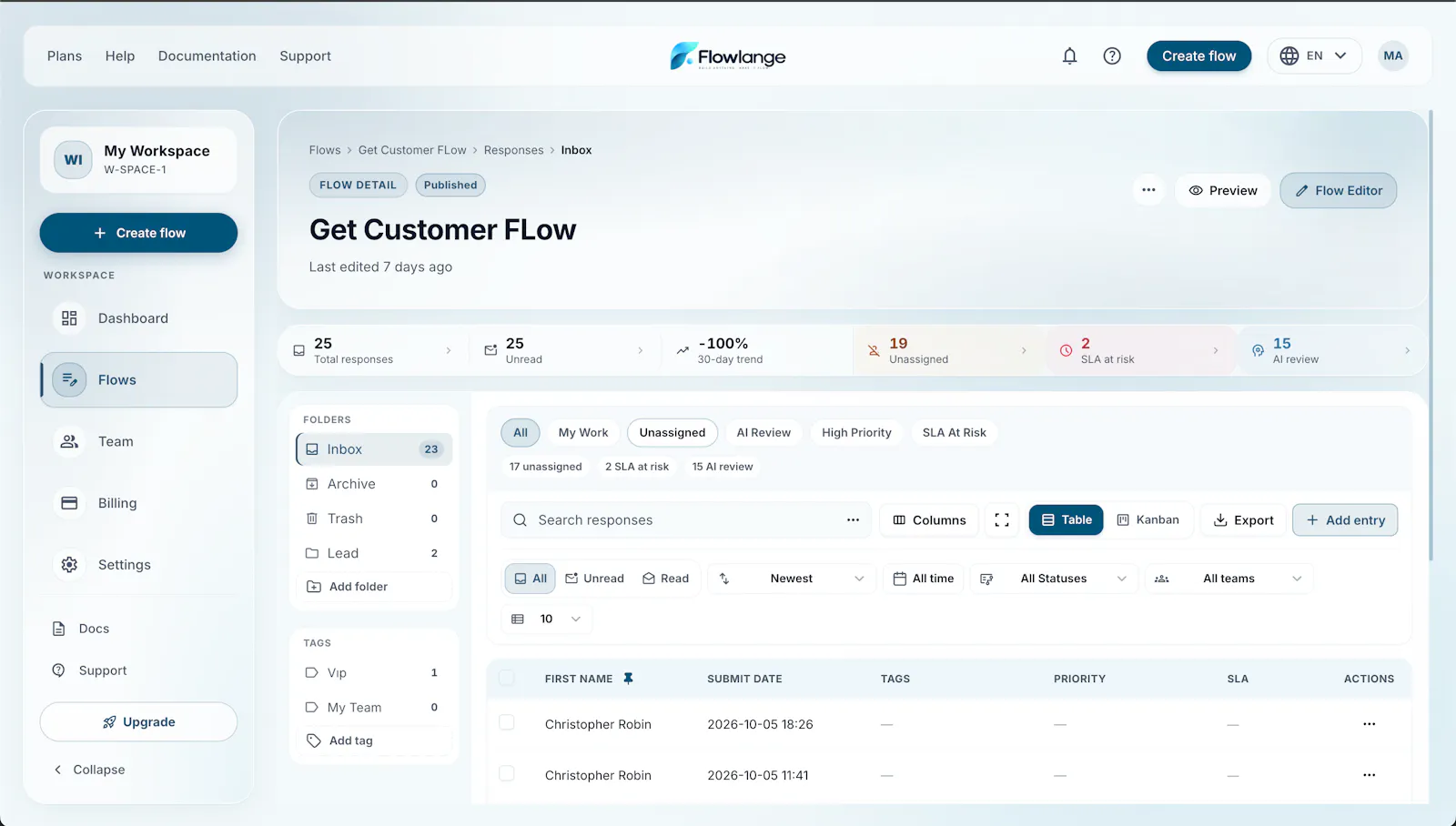
Task: Click the Add entry button
Action: pyautogui.click(x=1345, y=519)
